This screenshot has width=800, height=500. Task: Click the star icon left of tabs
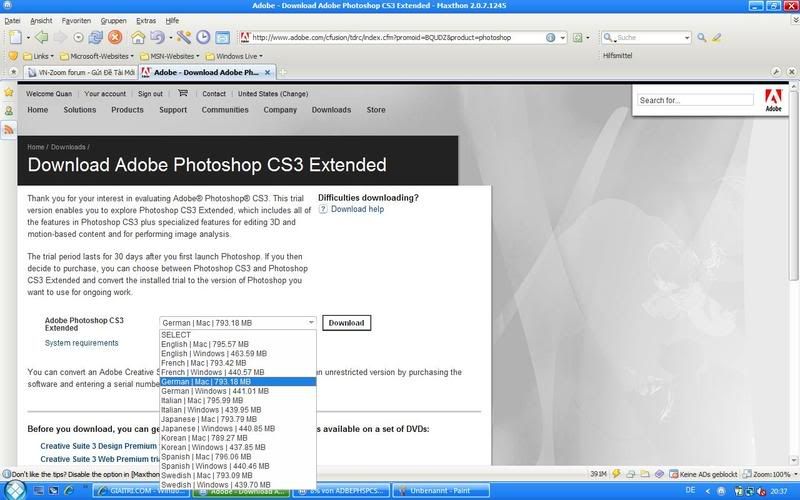(x=13, y=72)
